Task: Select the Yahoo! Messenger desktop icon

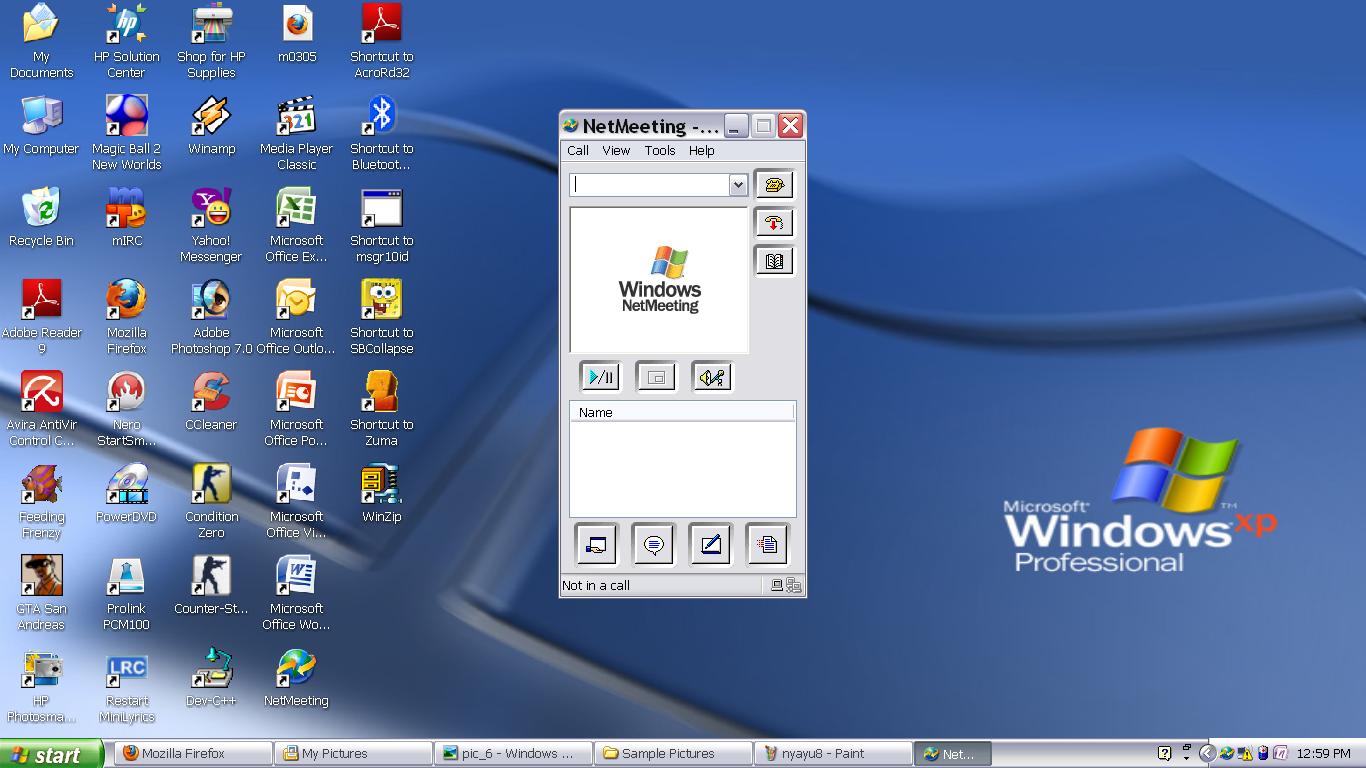Action: point(212,226)
